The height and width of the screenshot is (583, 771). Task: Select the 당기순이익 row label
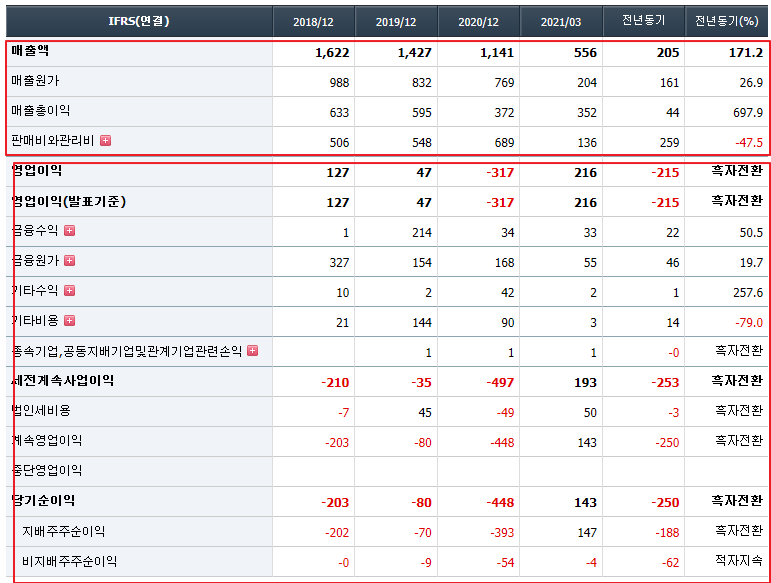tap(43, 501)
